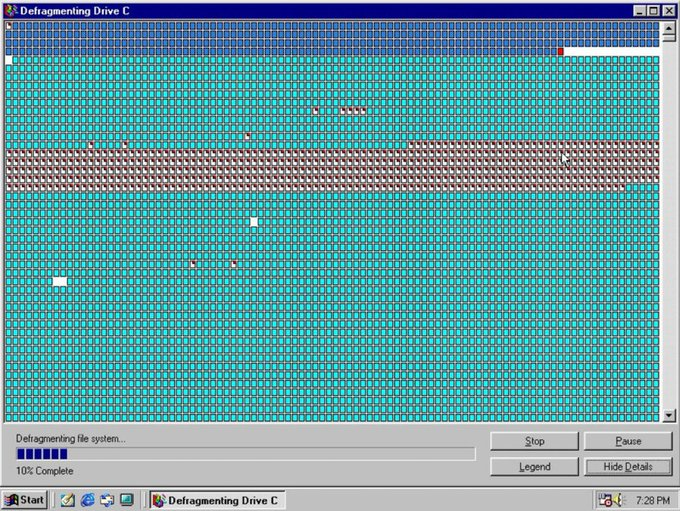Screen dimensions: 680x511
Task: Click the red cluster currently being written
Action: point(560,52)
